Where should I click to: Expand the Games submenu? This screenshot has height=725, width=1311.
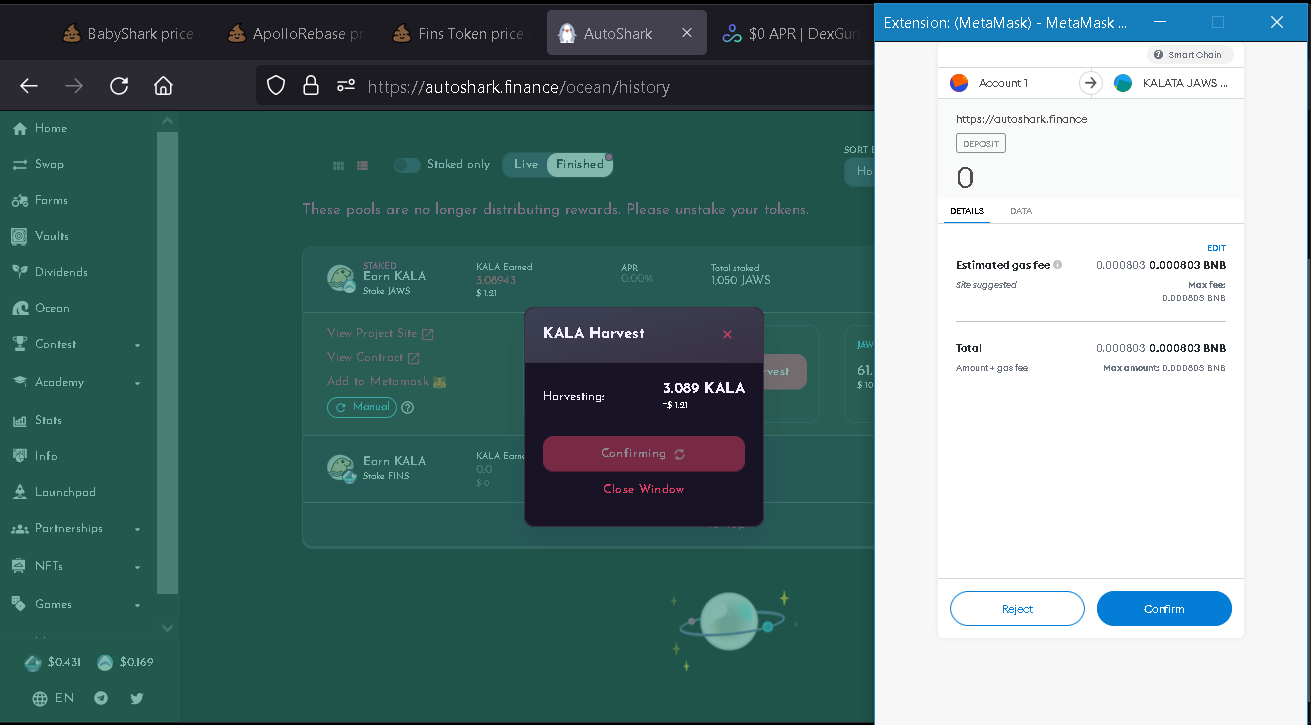[75, 604]
